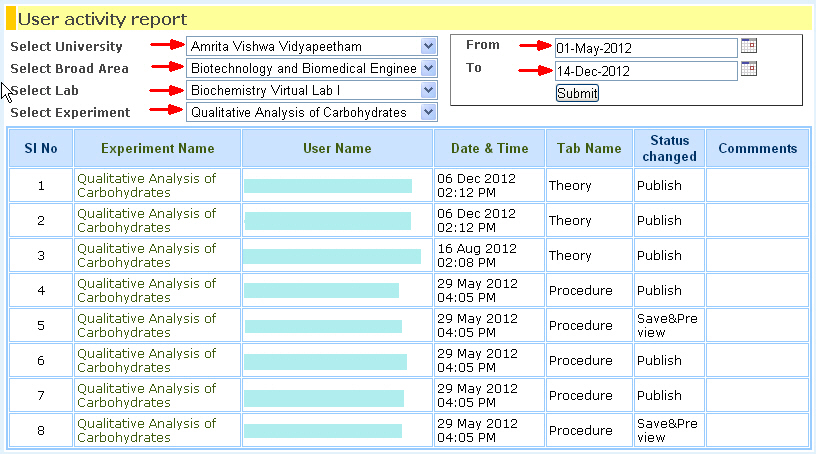
Task: Click the User Name column header
Action: pos(337,148)
